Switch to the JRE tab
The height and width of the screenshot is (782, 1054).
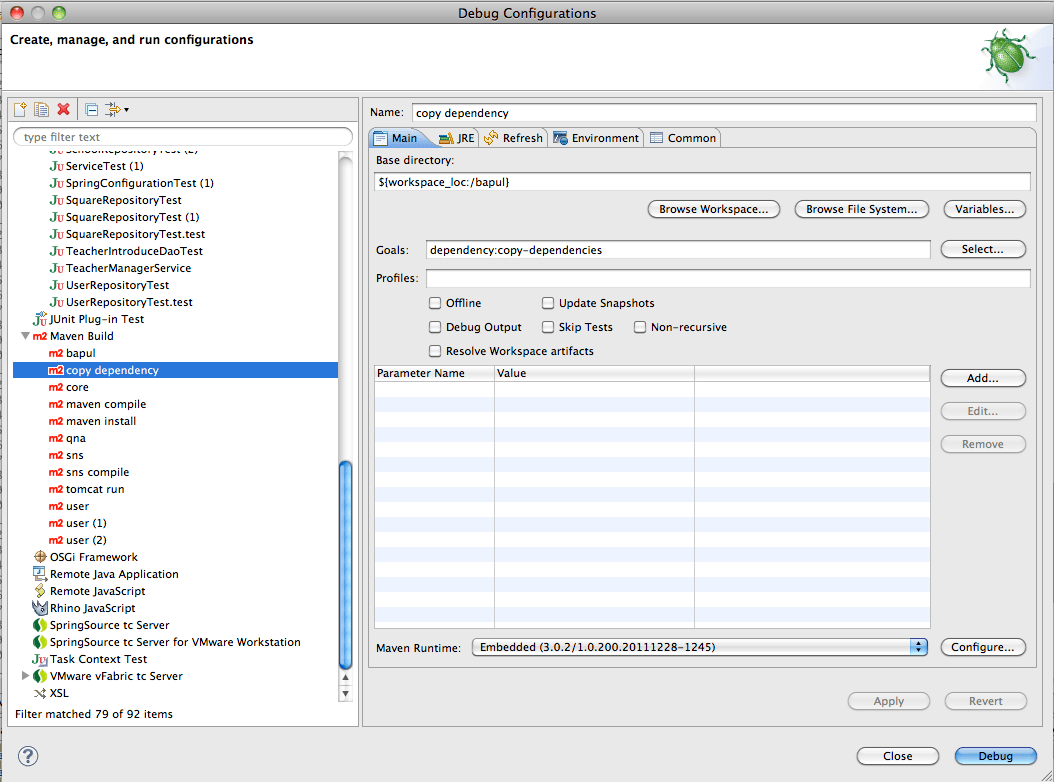(x=456, y=138)
